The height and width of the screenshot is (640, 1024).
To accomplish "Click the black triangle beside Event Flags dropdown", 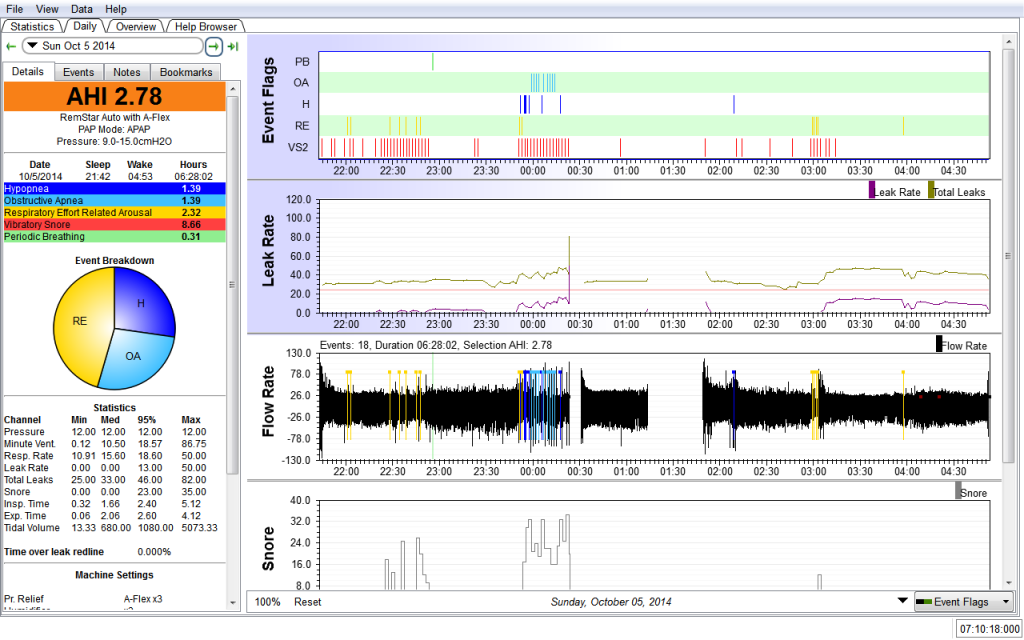I will coord(903,602).
